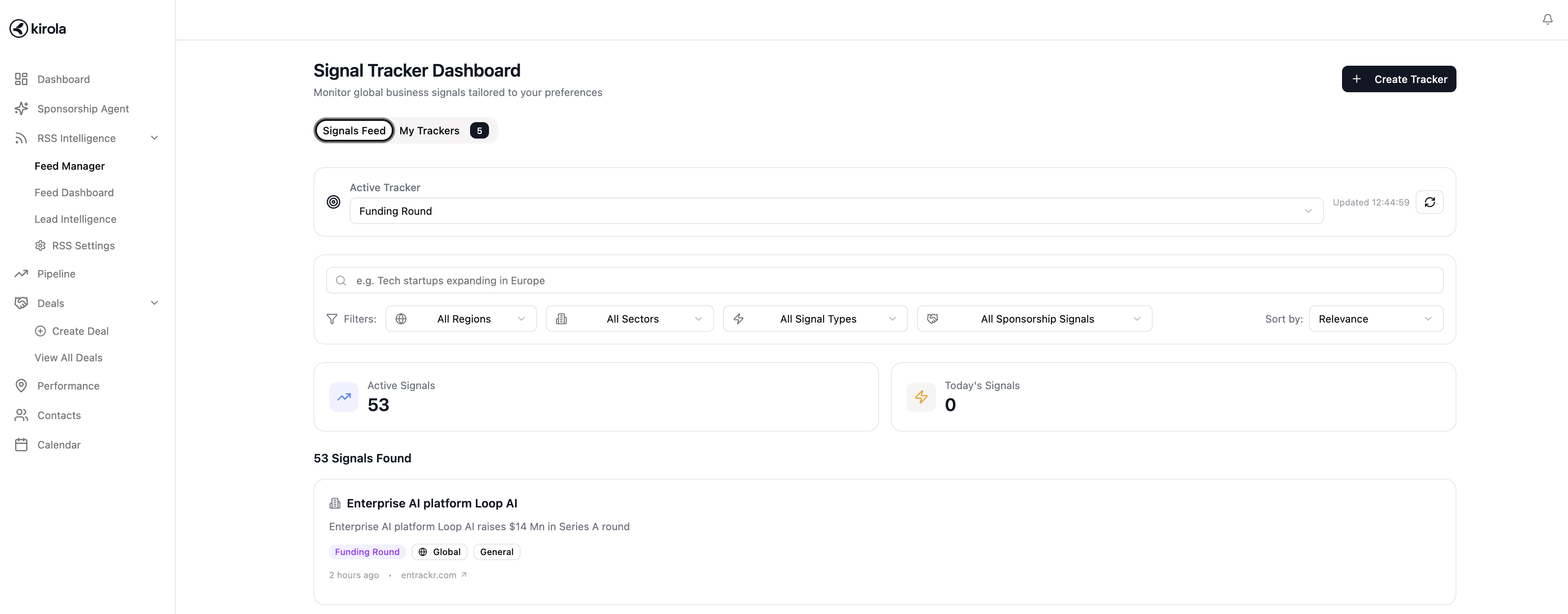Open Calendar in the sidebar
The width and height of the screenshot is (1568, 614).
pyautogui.click(x=58, y=445)
